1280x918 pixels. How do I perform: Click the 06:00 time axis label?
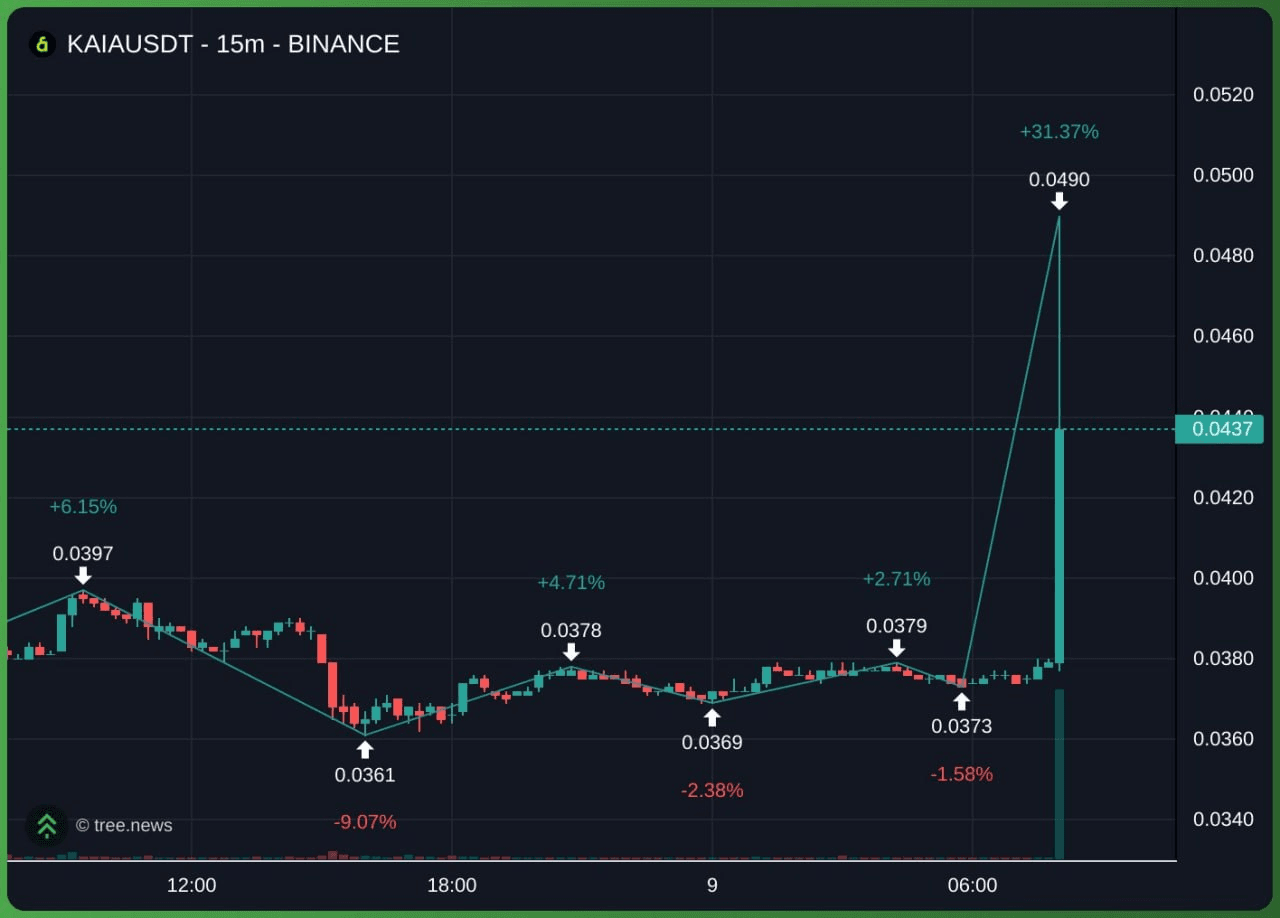(x=972, y=885)
